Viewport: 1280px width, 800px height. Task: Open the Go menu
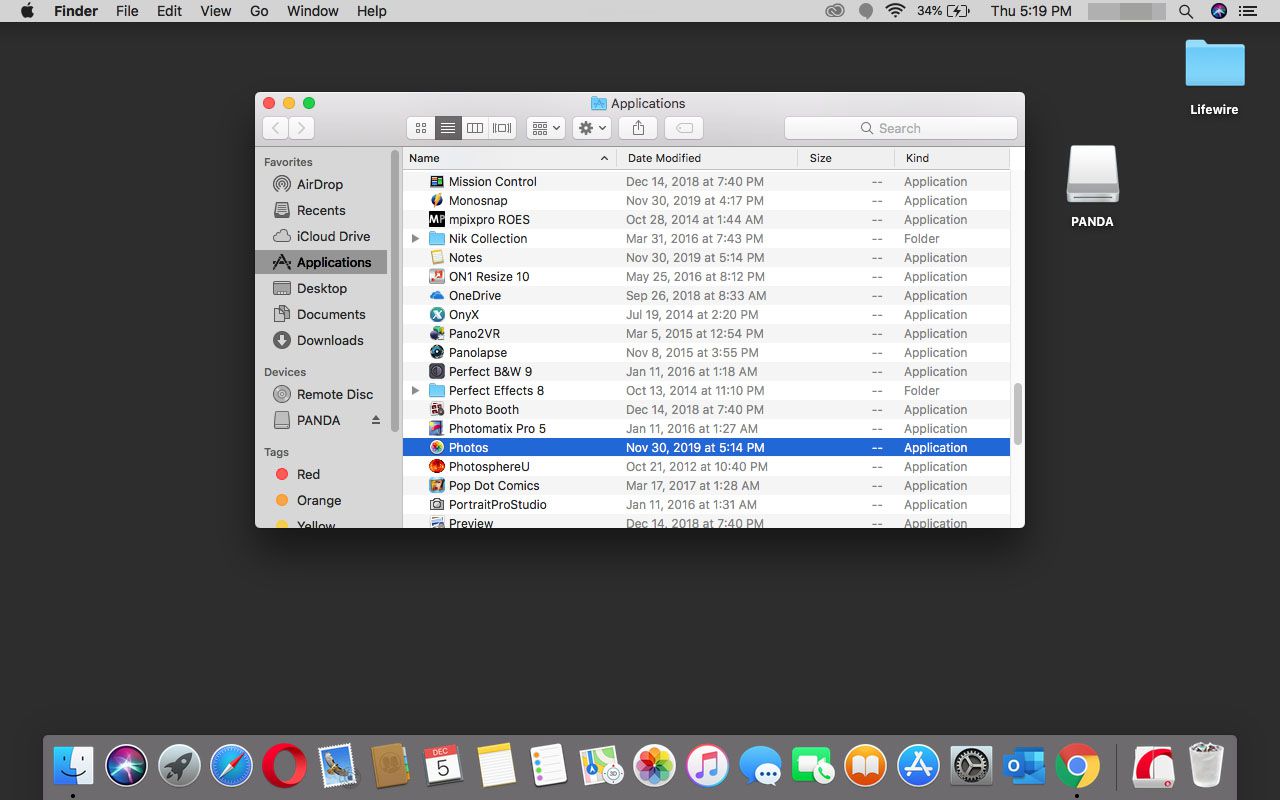click(x=259, y=11)
